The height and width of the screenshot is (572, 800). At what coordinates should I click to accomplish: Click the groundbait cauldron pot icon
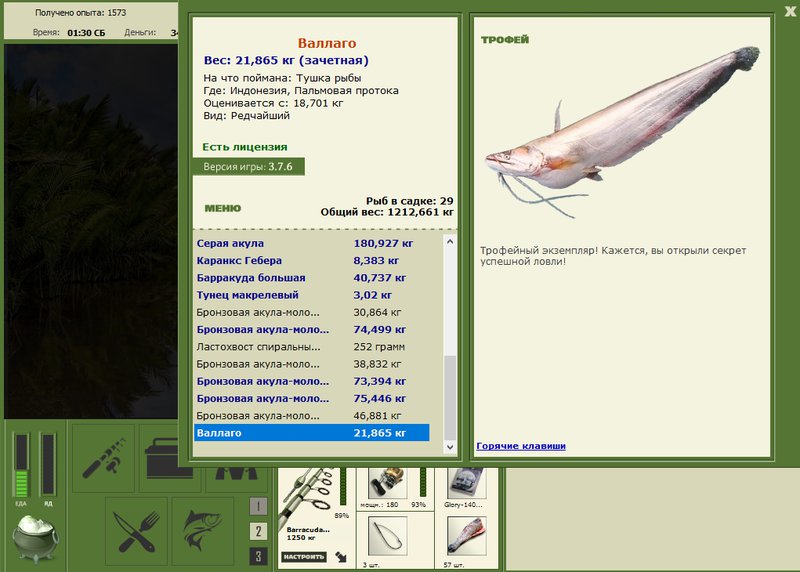35,538
